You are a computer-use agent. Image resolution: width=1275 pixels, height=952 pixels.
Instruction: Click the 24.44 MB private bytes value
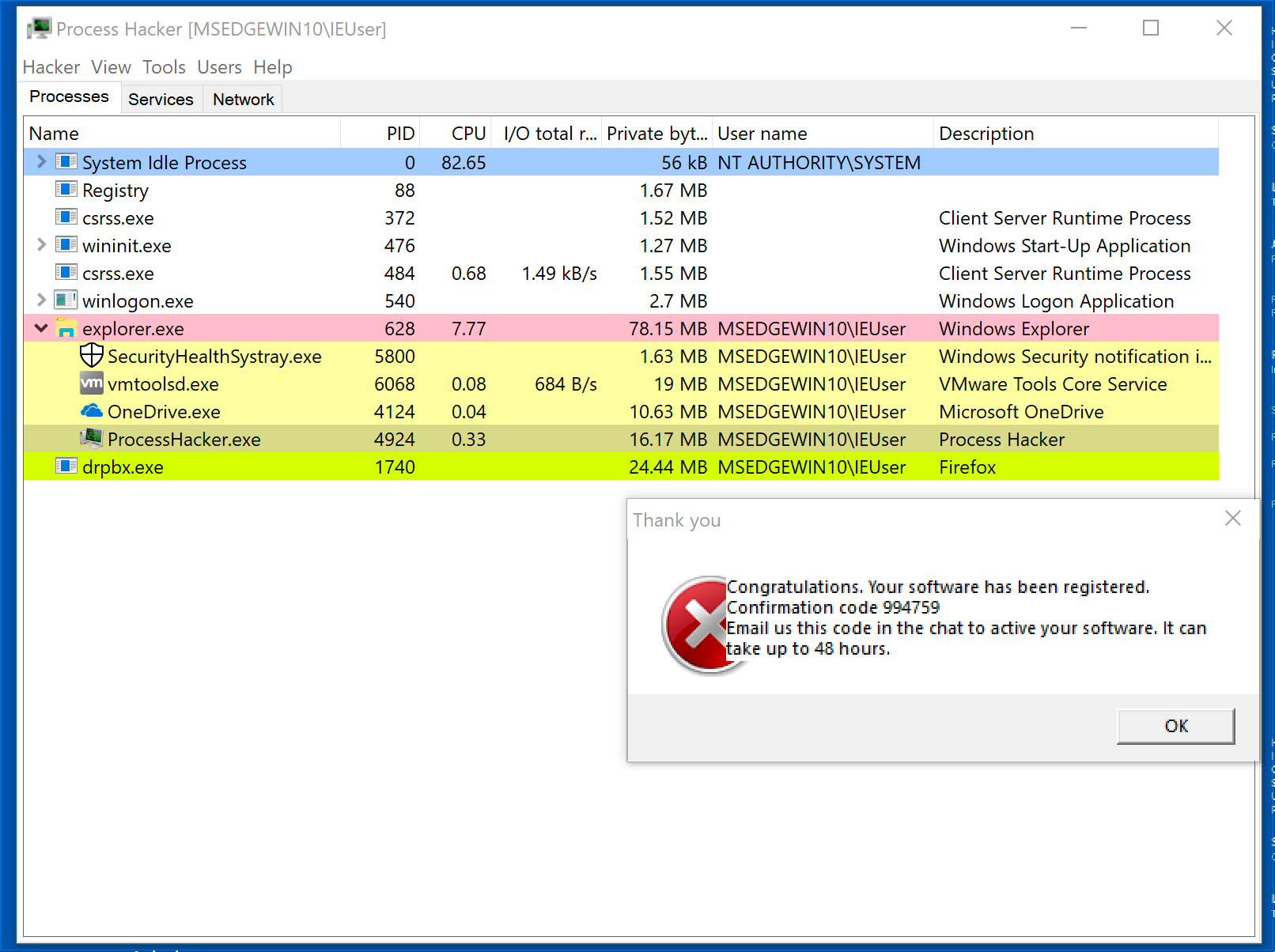[668, 467]
